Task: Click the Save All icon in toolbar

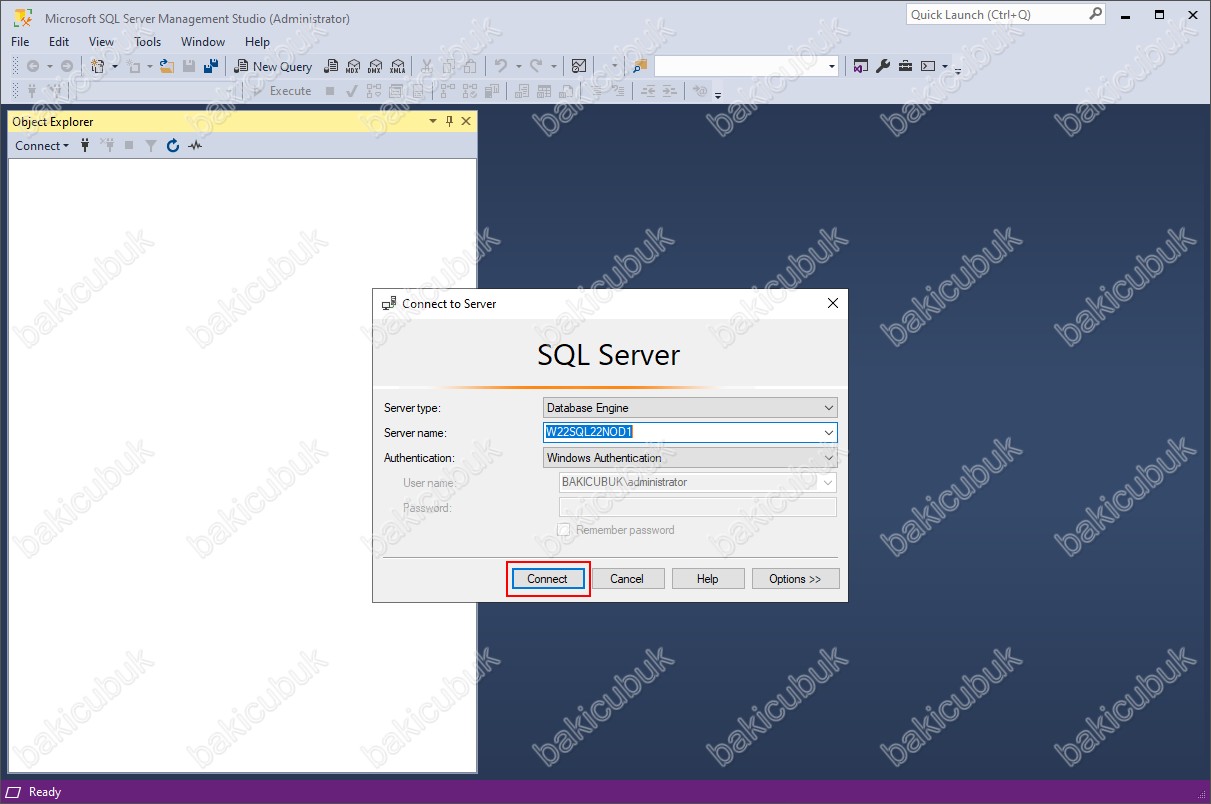Action: (x=211, y=66)
